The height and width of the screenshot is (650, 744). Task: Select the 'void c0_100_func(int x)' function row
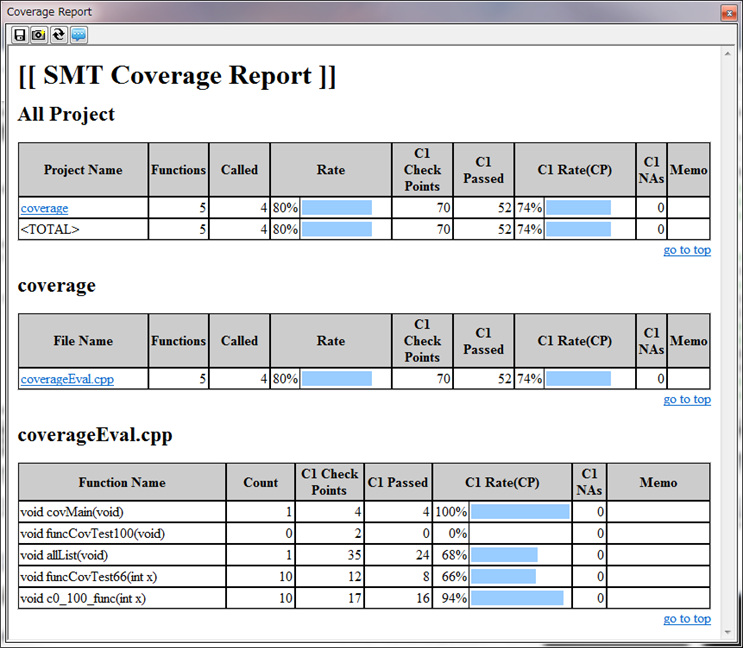(364, 598)
